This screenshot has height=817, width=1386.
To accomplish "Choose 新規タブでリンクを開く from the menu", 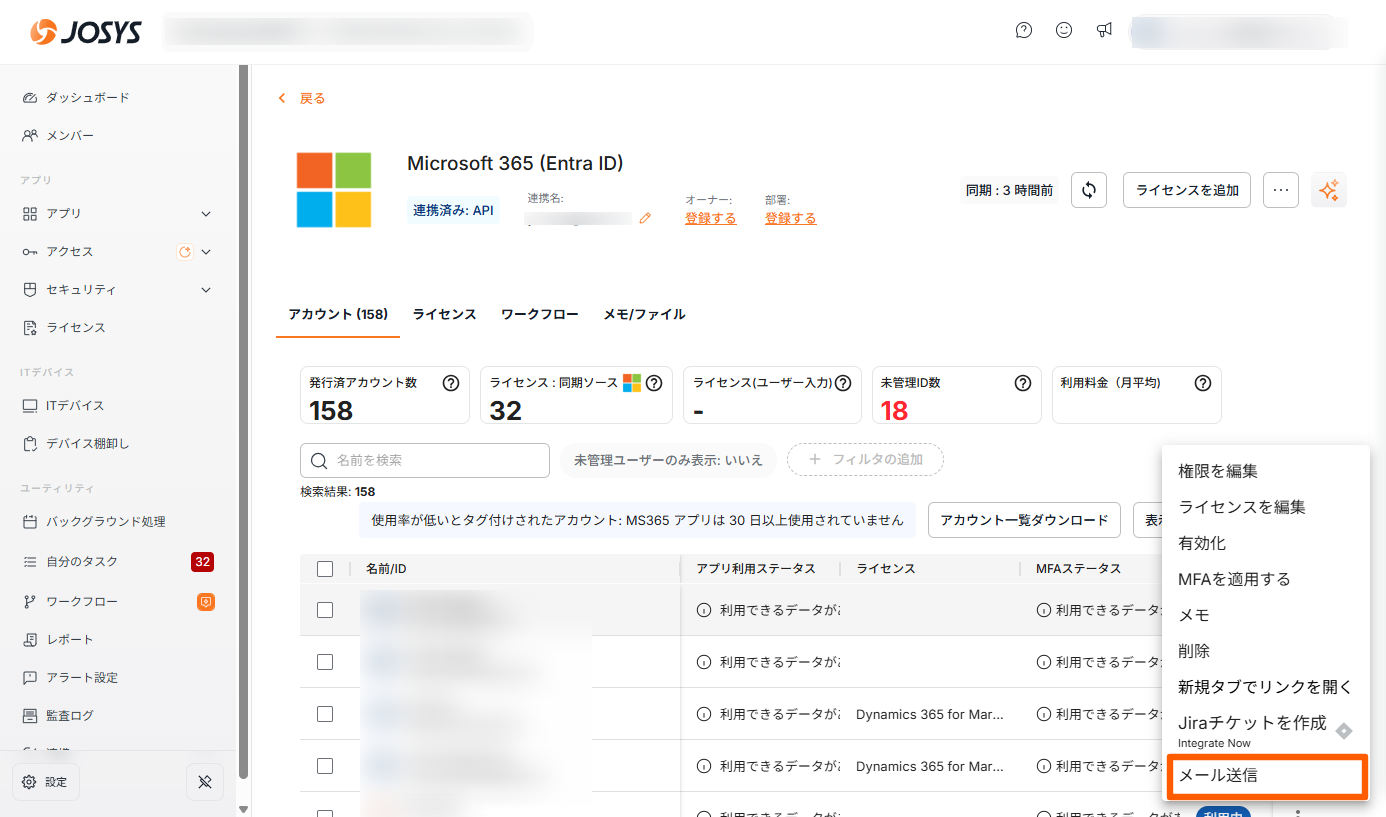I will pyautogui.click(x=1266, y=687).
